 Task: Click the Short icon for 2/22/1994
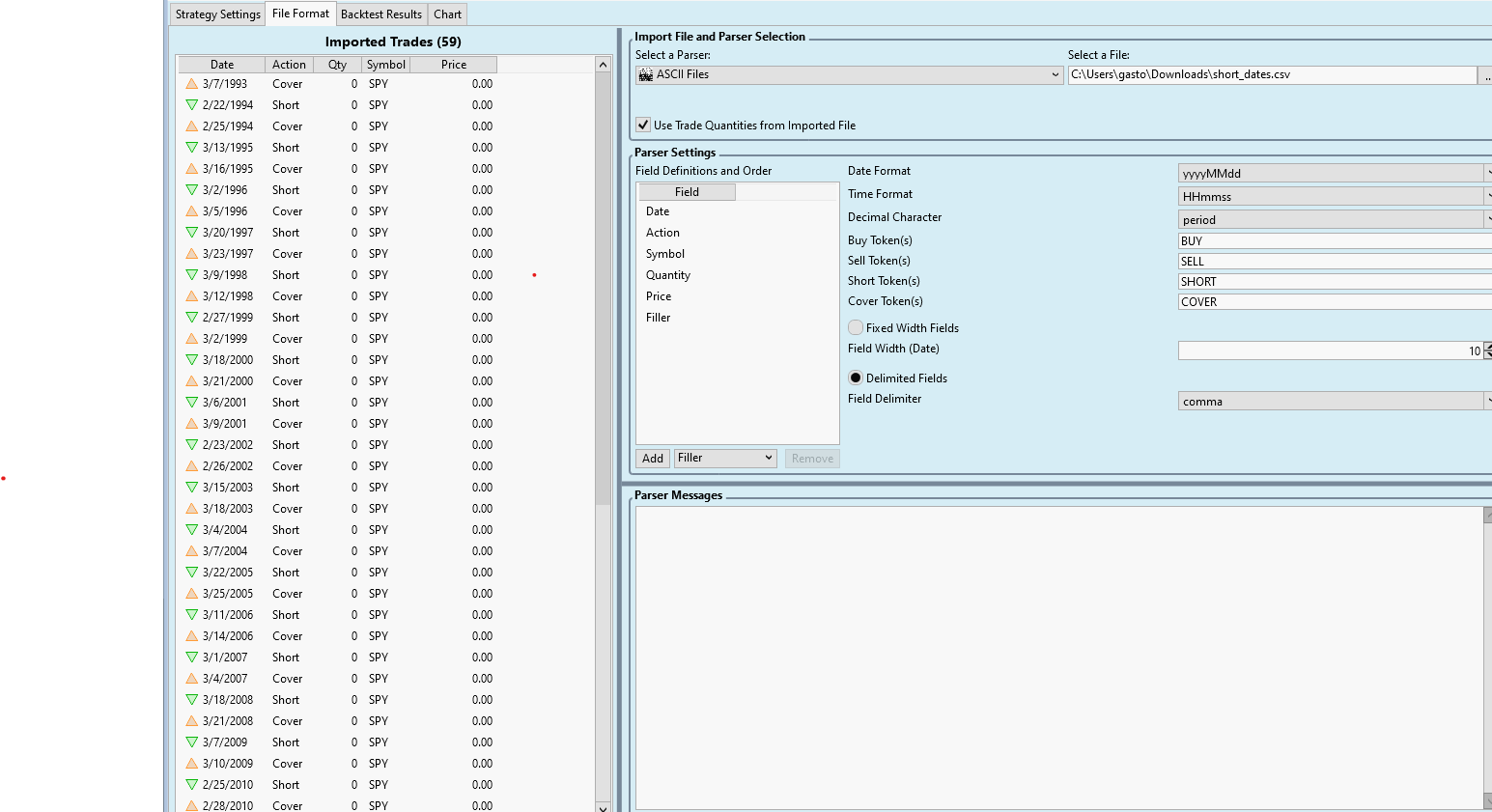pos(192,105)
